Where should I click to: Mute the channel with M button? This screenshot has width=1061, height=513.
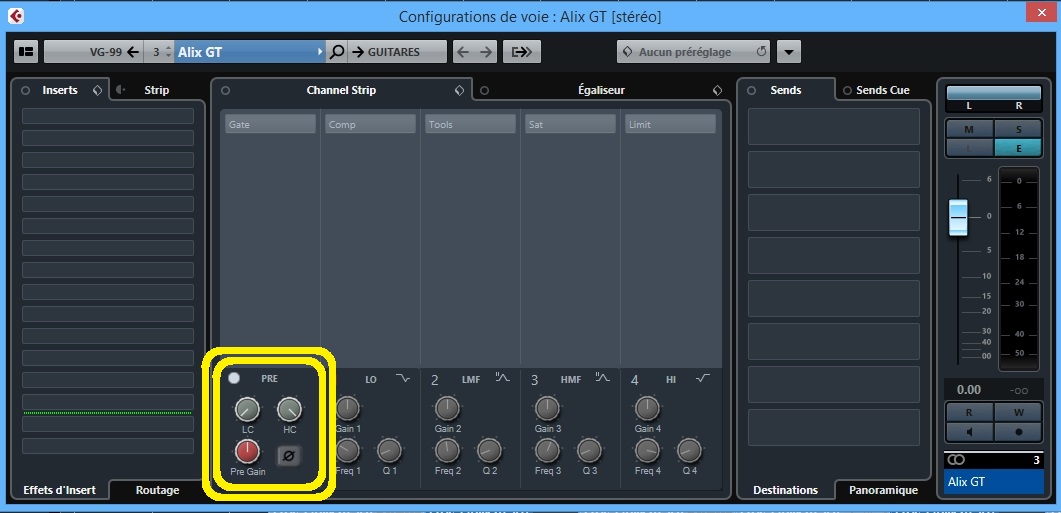coord(969,129)
